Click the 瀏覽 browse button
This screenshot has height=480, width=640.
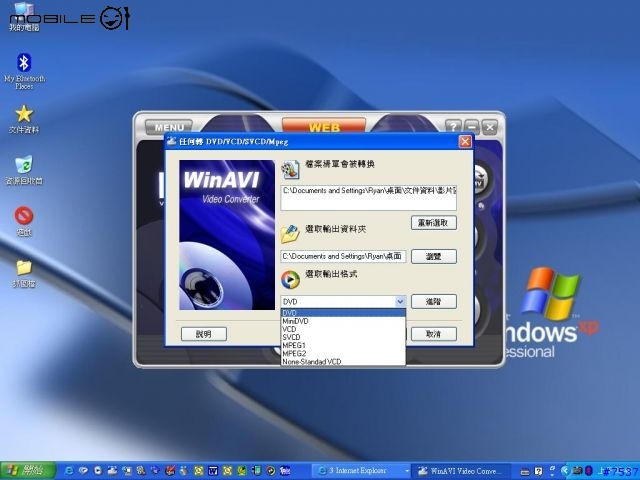click(433, 256)
